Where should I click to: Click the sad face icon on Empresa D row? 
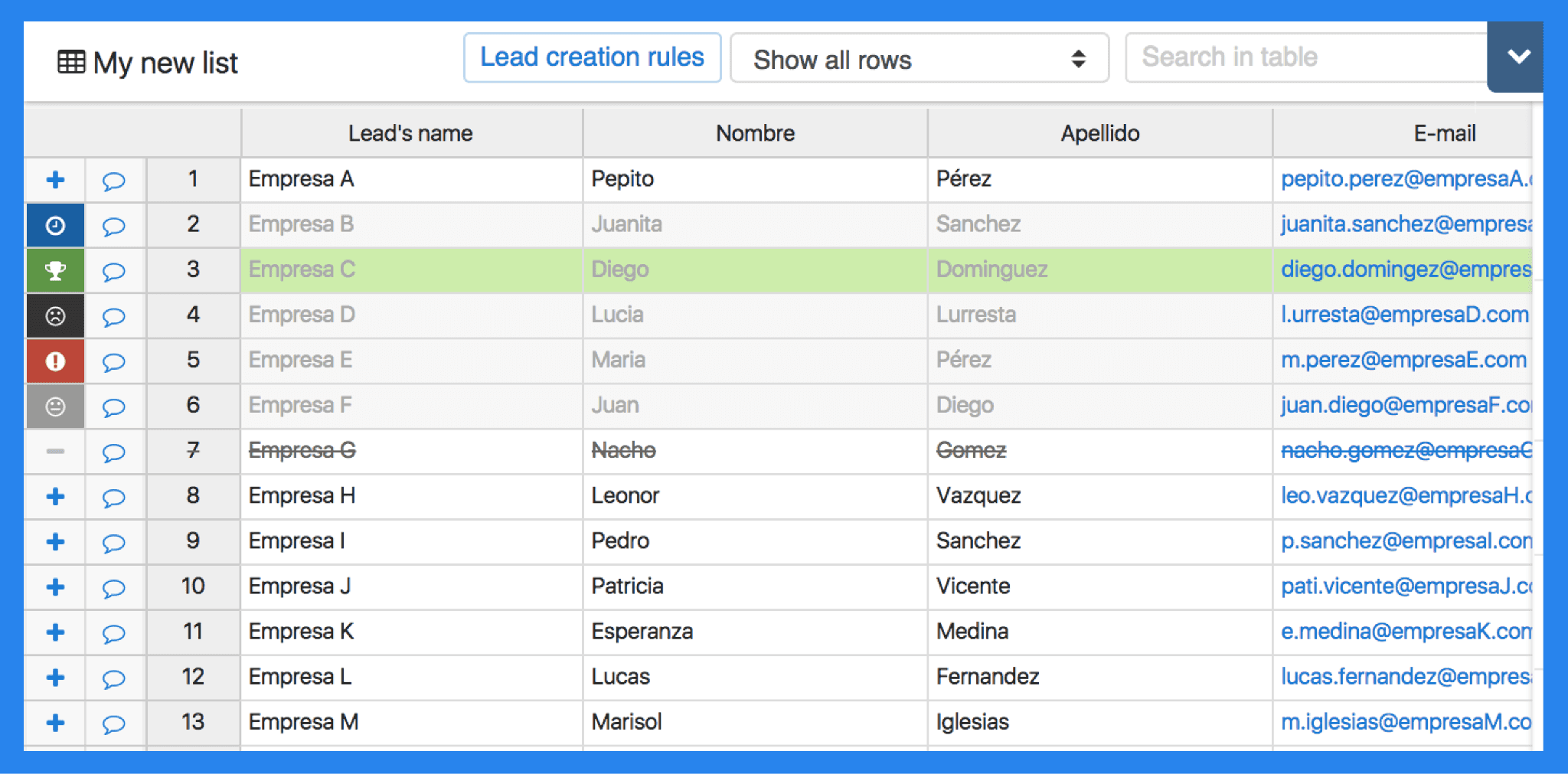click(x=55, y=315)
